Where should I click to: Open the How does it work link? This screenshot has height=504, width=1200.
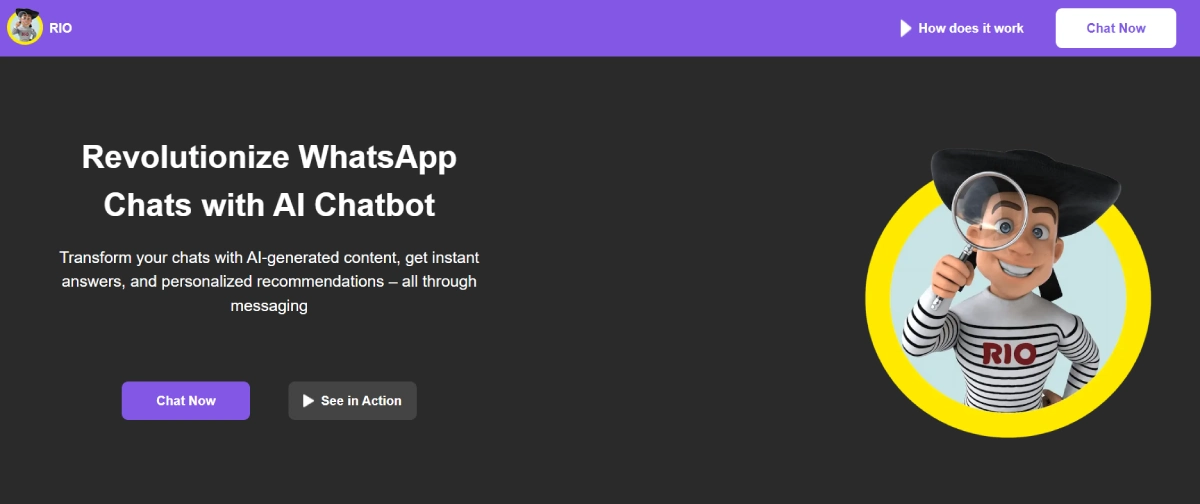[x=970, y=28]
